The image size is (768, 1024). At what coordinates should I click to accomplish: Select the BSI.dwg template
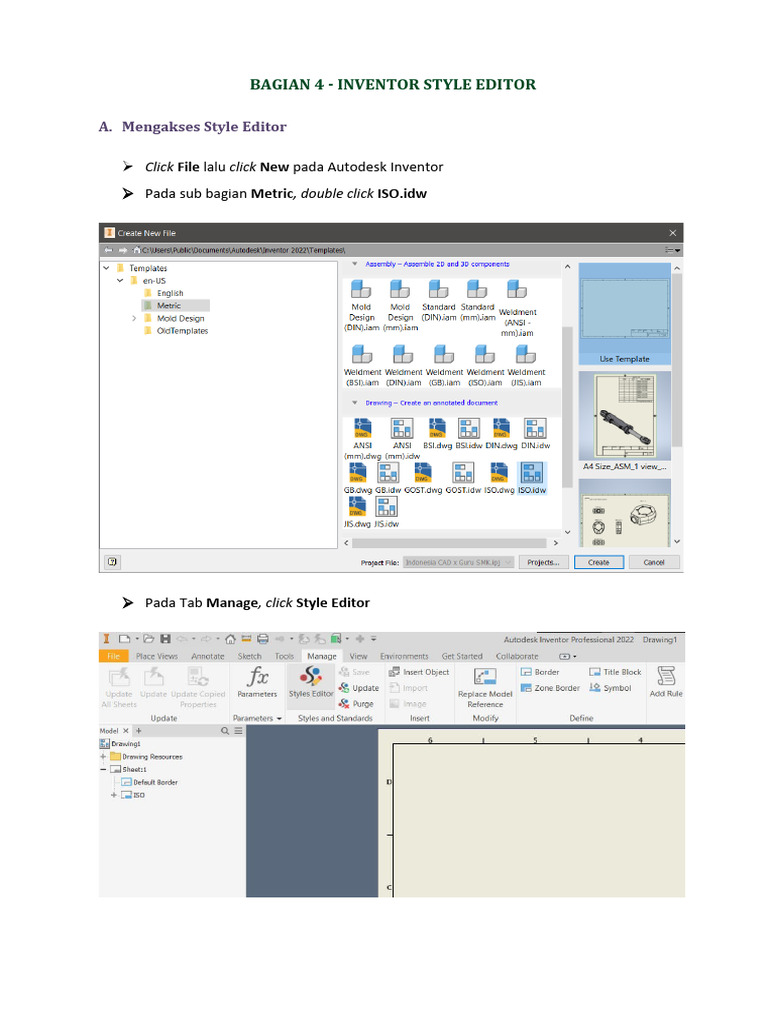437,434
